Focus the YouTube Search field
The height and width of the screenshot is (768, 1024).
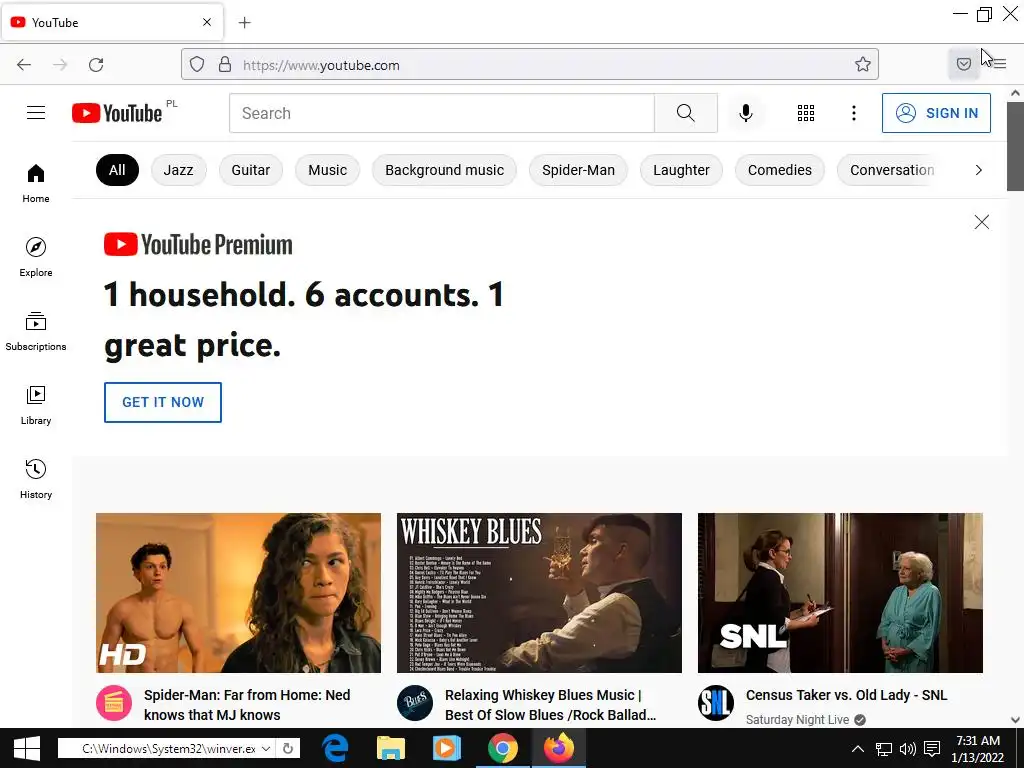tap(441, 113)
